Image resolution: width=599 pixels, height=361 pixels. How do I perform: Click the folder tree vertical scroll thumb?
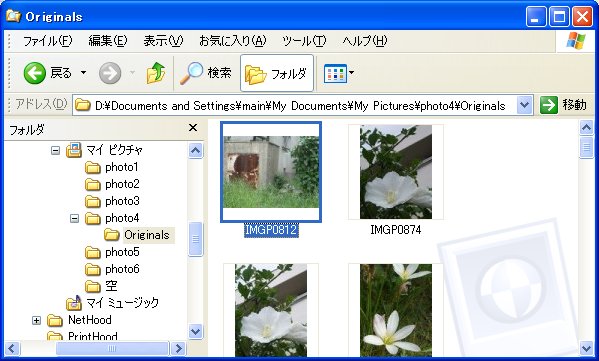tap(195, 239)
